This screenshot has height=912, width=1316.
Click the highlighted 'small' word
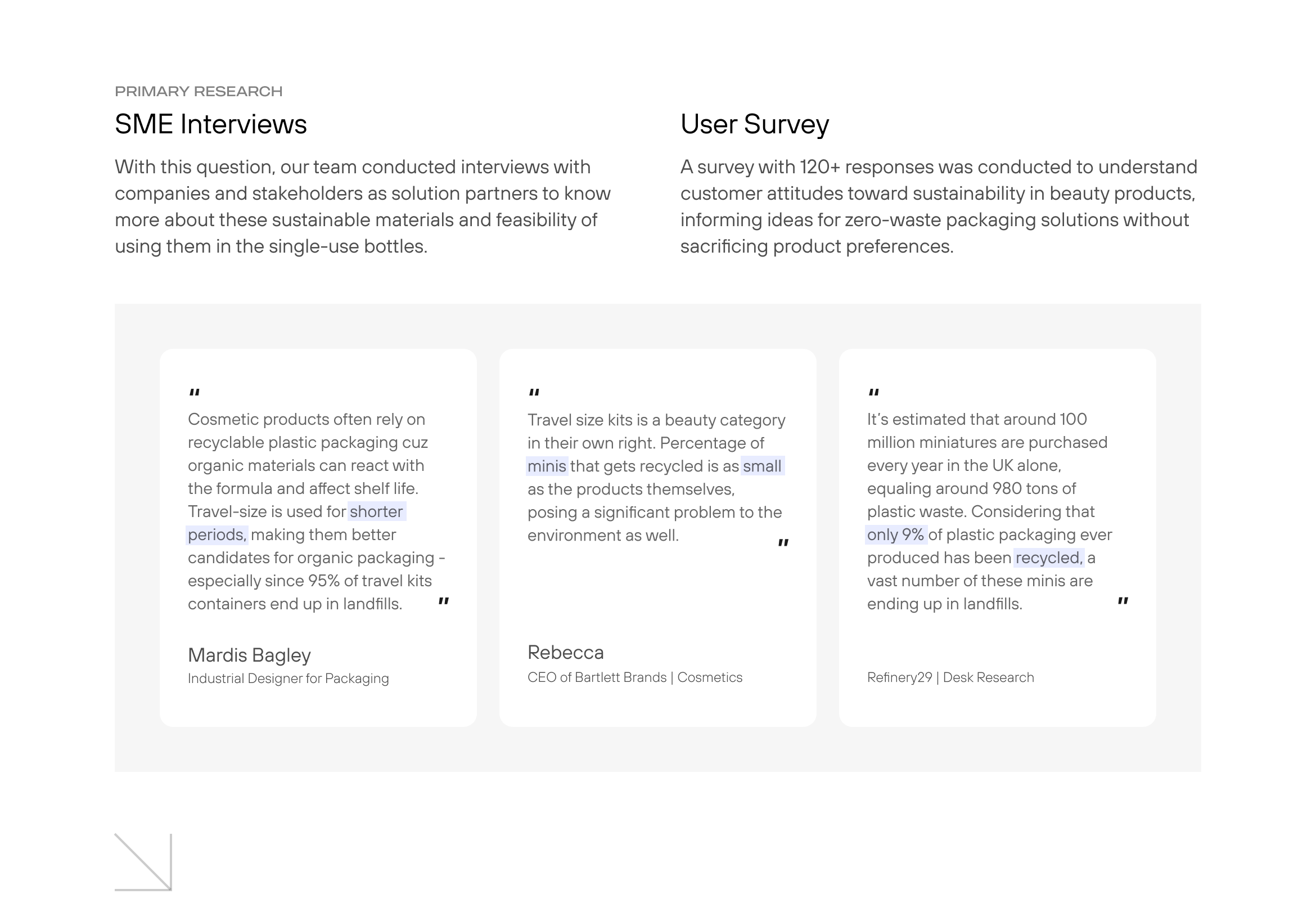pos(762,466)
